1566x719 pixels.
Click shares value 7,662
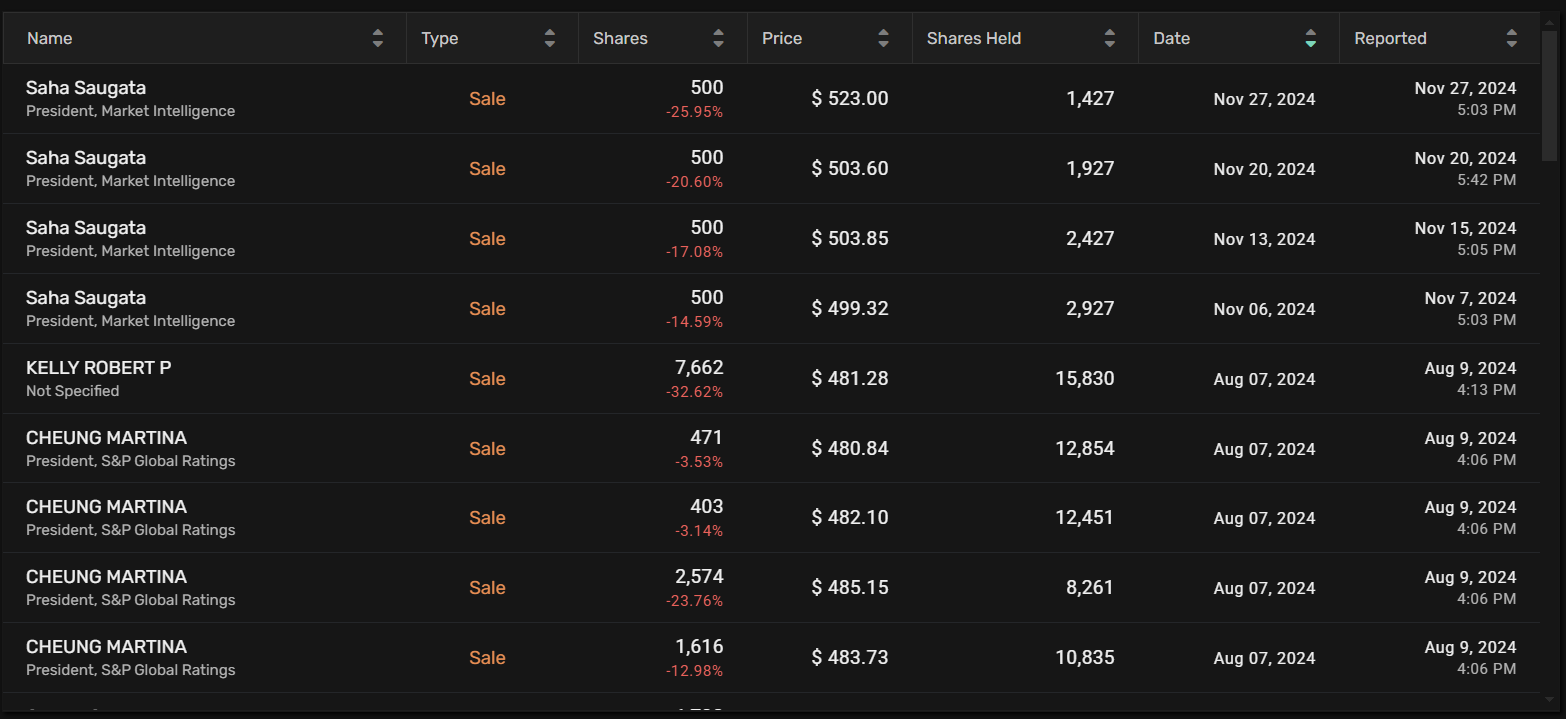699,368
